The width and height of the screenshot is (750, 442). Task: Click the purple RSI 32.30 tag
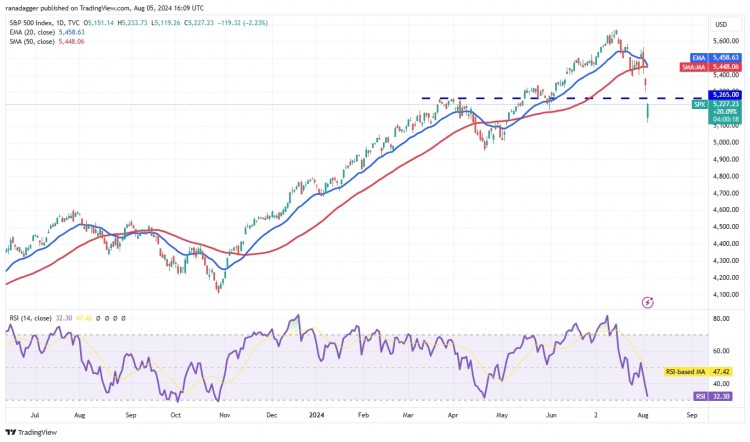713,396
